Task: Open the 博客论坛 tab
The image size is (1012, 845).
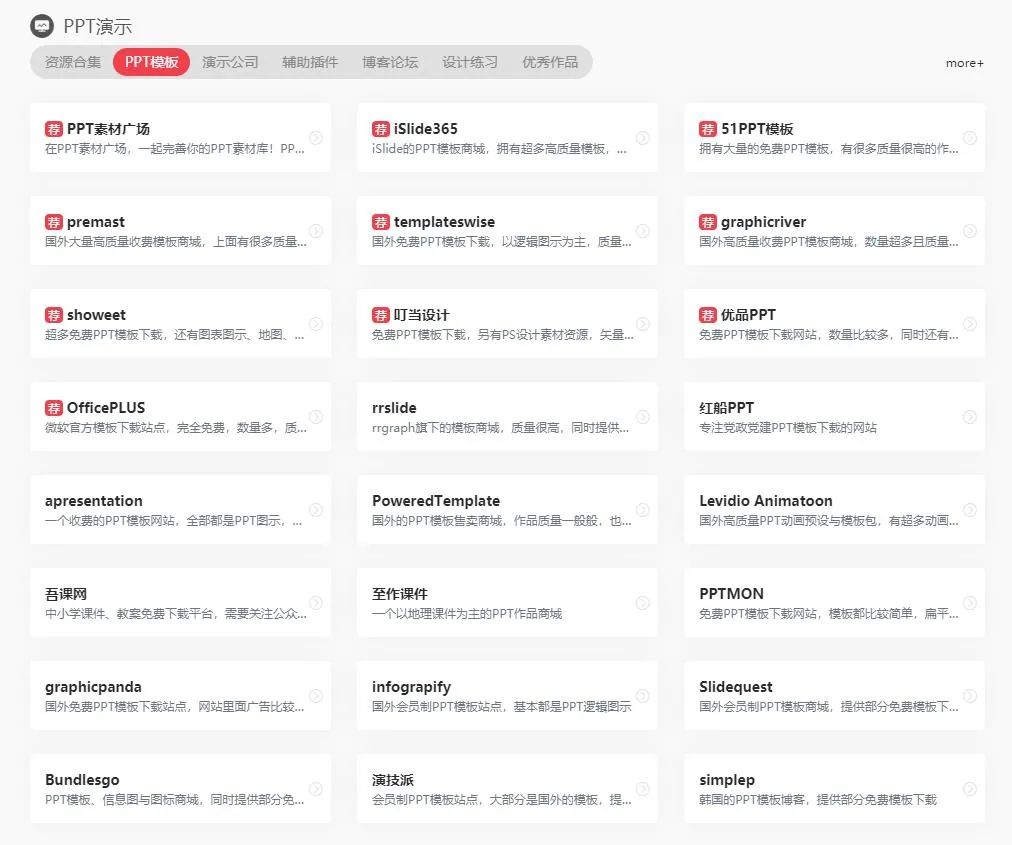Action: (390, 62)
